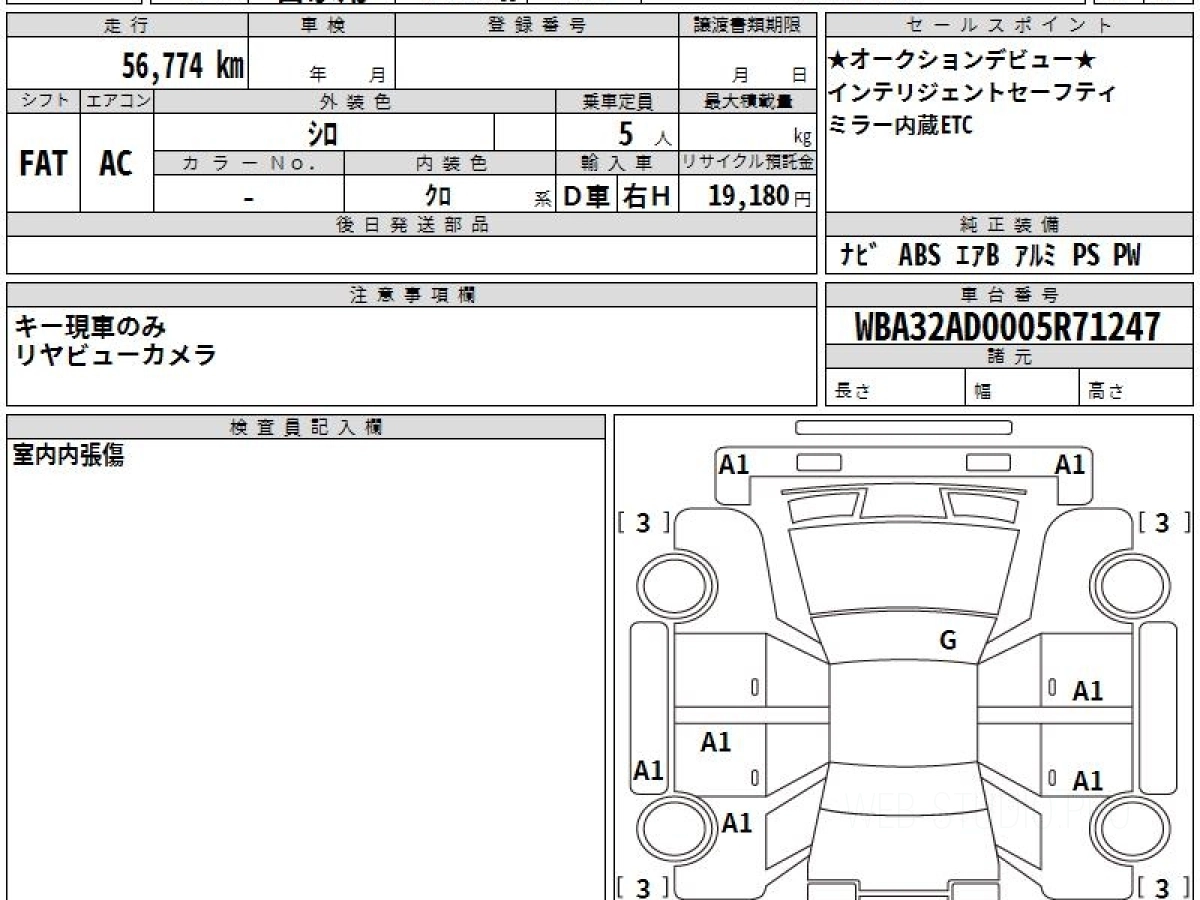Click the エアコン header cell
1200x900 pixels.
pos(117,101)
